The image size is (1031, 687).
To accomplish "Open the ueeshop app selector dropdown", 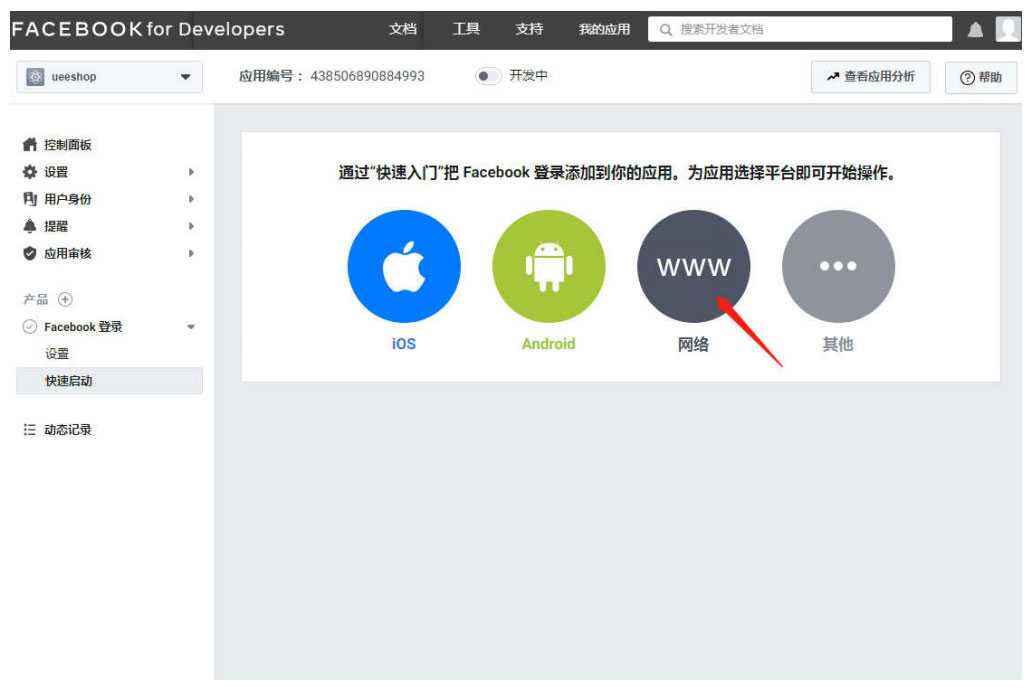I will (x=109, y=77).
